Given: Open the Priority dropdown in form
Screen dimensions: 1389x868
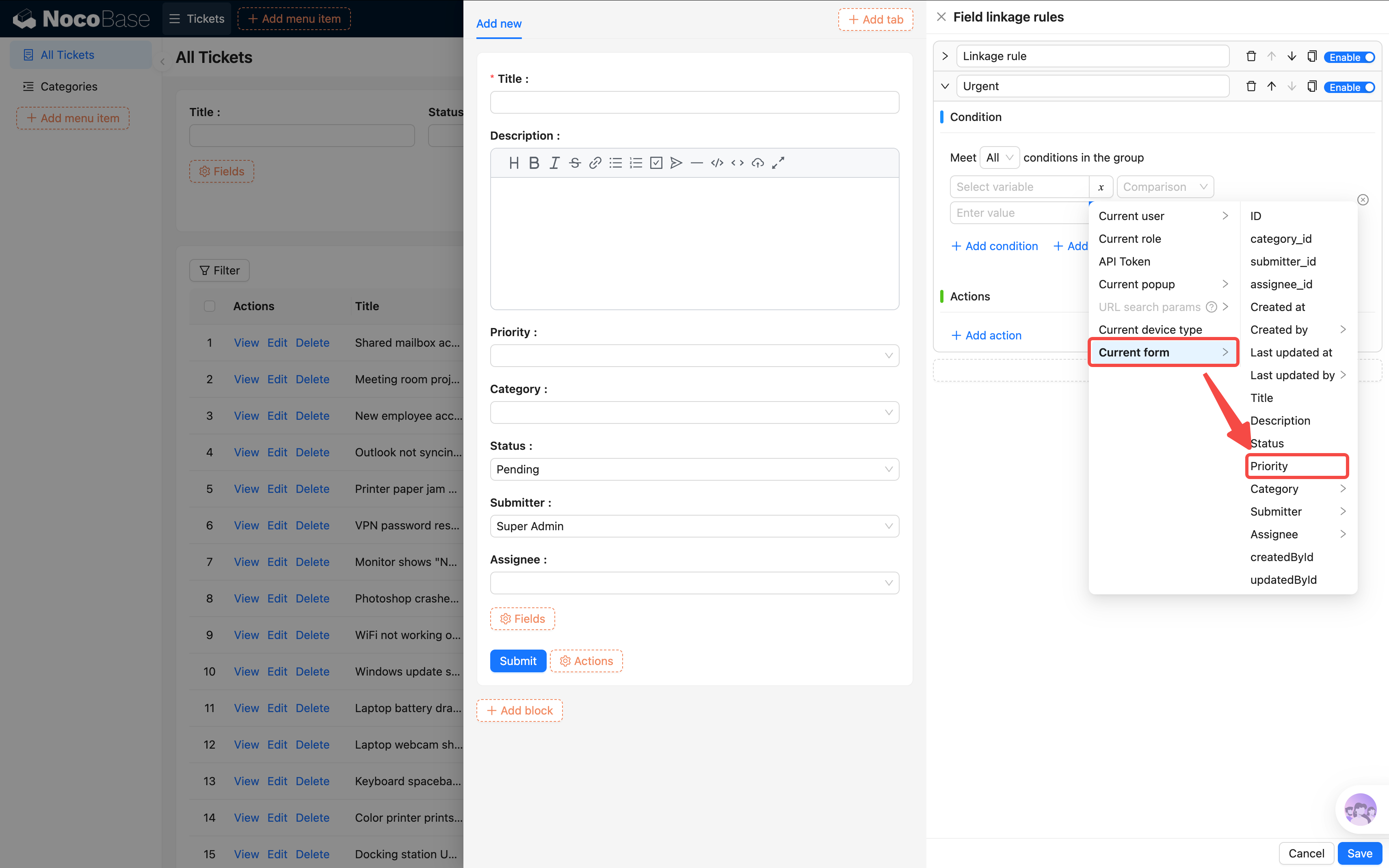Looking at the screenshot, I should click(694, 356).
